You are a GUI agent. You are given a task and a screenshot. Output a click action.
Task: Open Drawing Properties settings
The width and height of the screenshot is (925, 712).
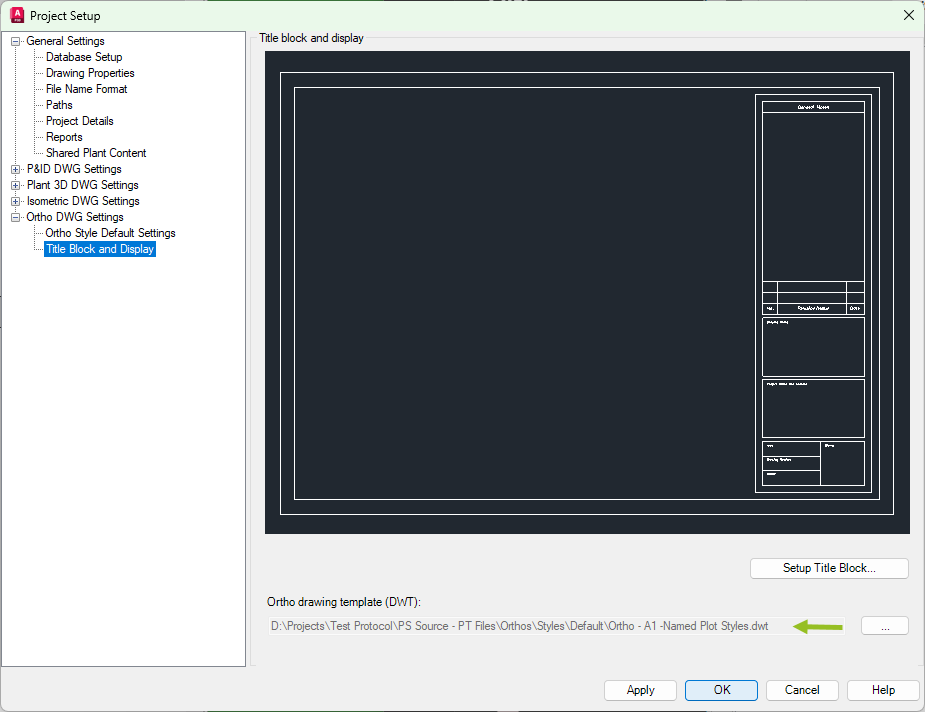point(90,73)
